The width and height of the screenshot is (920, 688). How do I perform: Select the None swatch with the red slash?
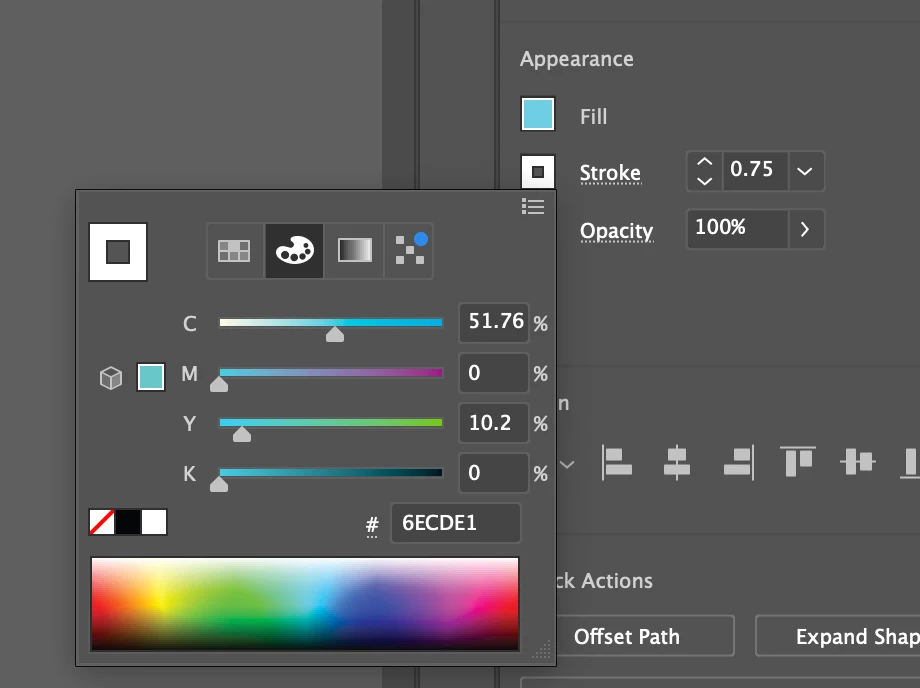coord(102,522)
